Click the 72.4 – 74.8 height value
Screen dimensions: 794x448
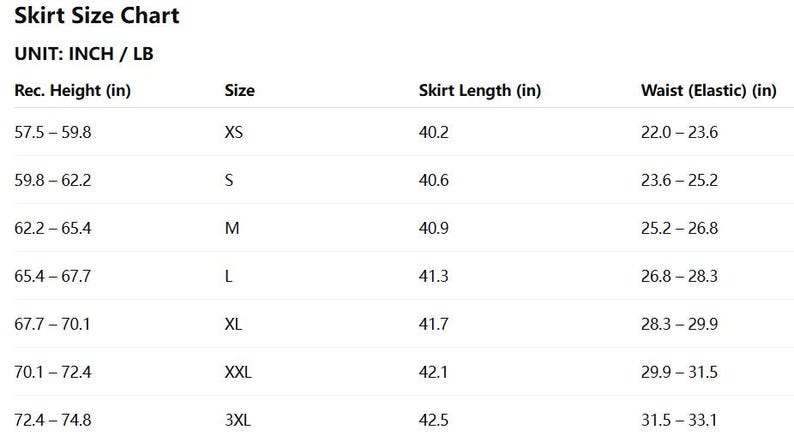tap(53, 420)
